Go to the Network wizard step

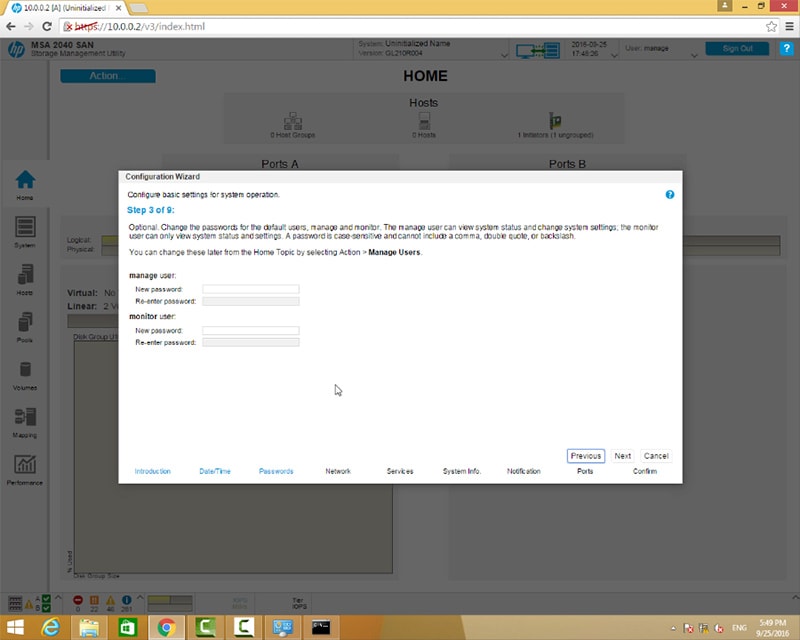click(338, 471)
